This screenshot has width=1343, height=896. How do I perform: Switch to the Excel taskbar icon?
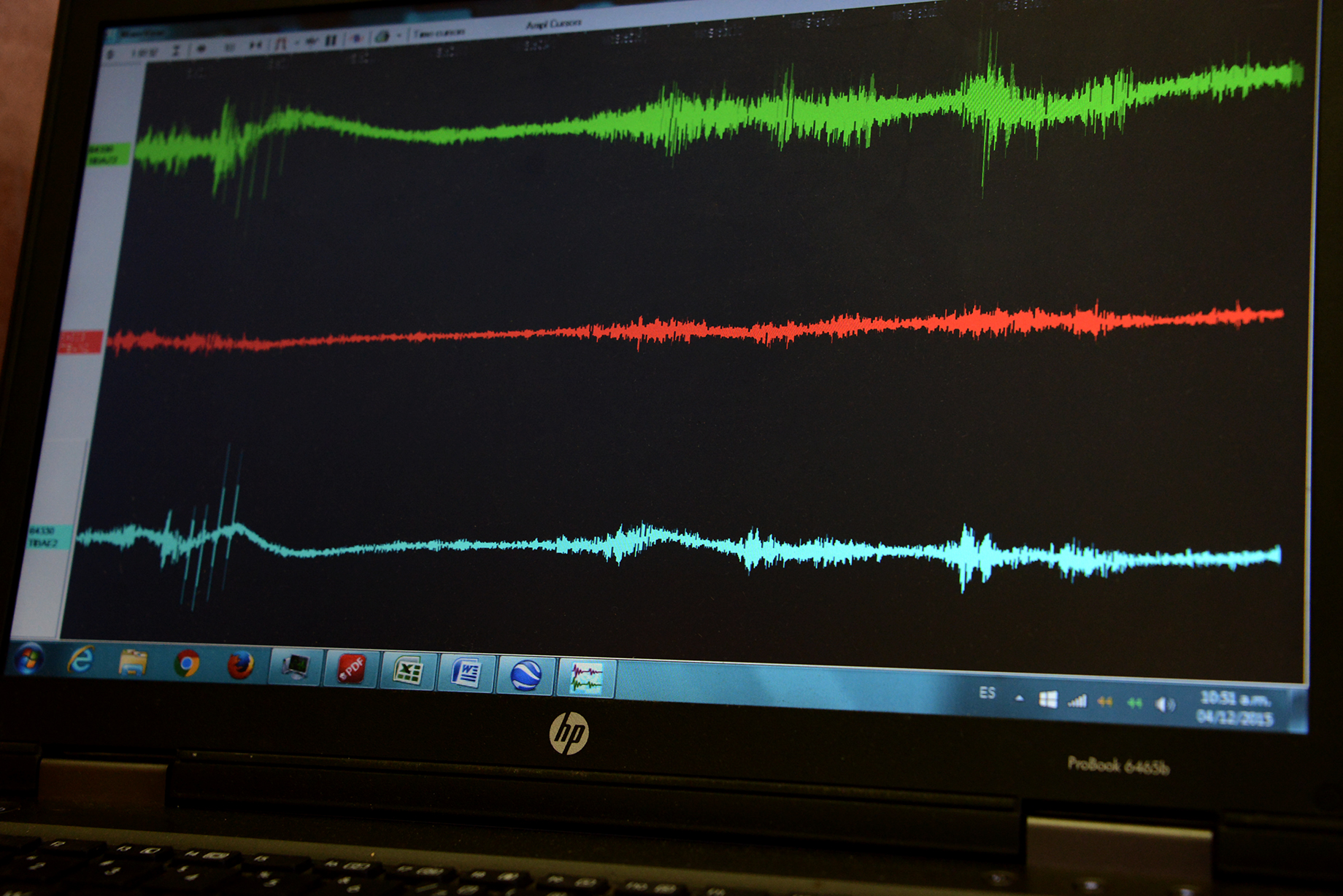point(408,671)
